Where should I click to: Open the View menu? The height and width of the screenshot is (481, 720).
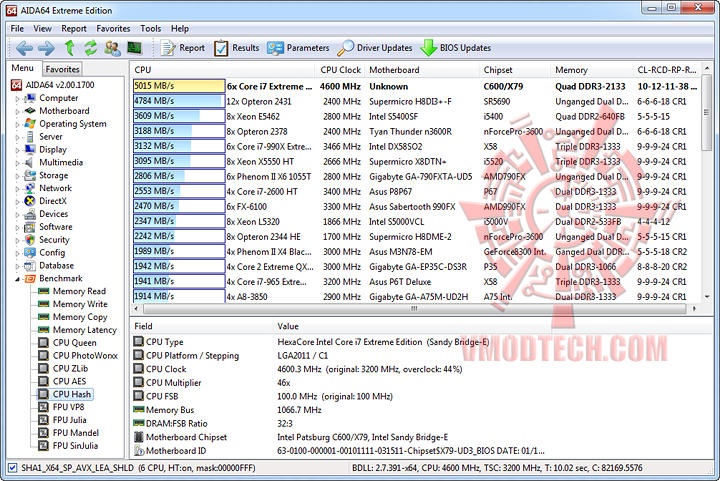(x=42, y=28)
